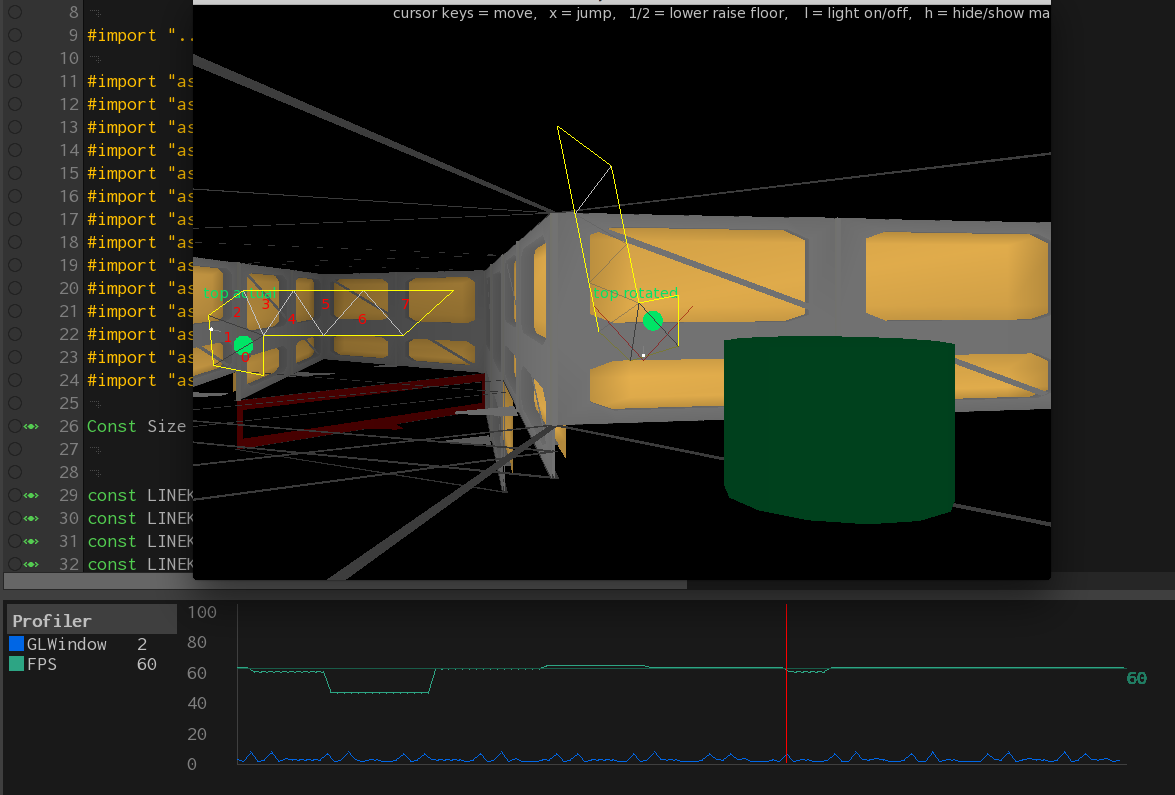Click the dark green cylinder in the 3D view
The image size is (1175, 795).
838,428
